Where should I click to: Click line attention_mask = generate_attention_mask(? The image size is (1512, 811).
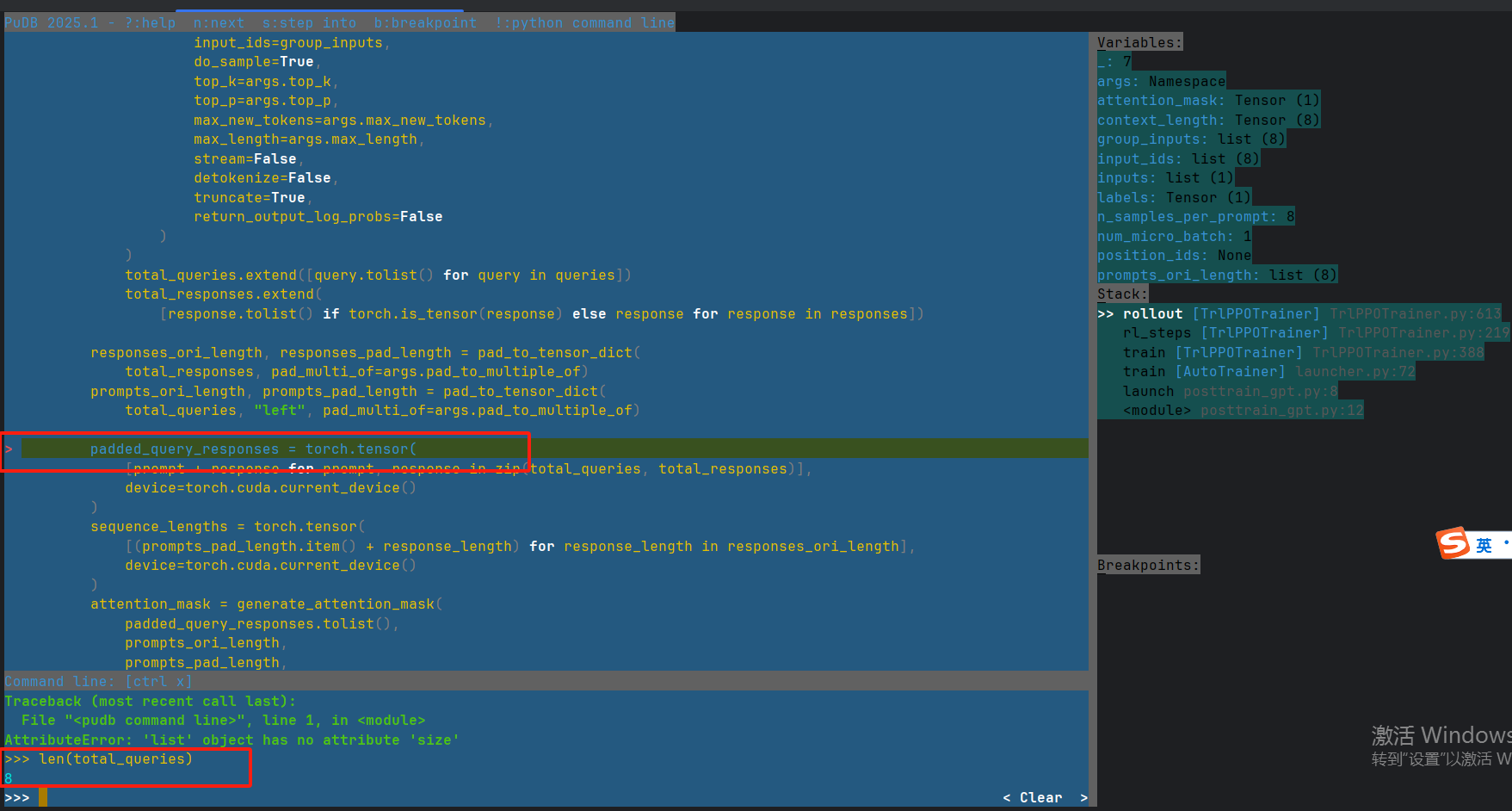coord(266,604)
